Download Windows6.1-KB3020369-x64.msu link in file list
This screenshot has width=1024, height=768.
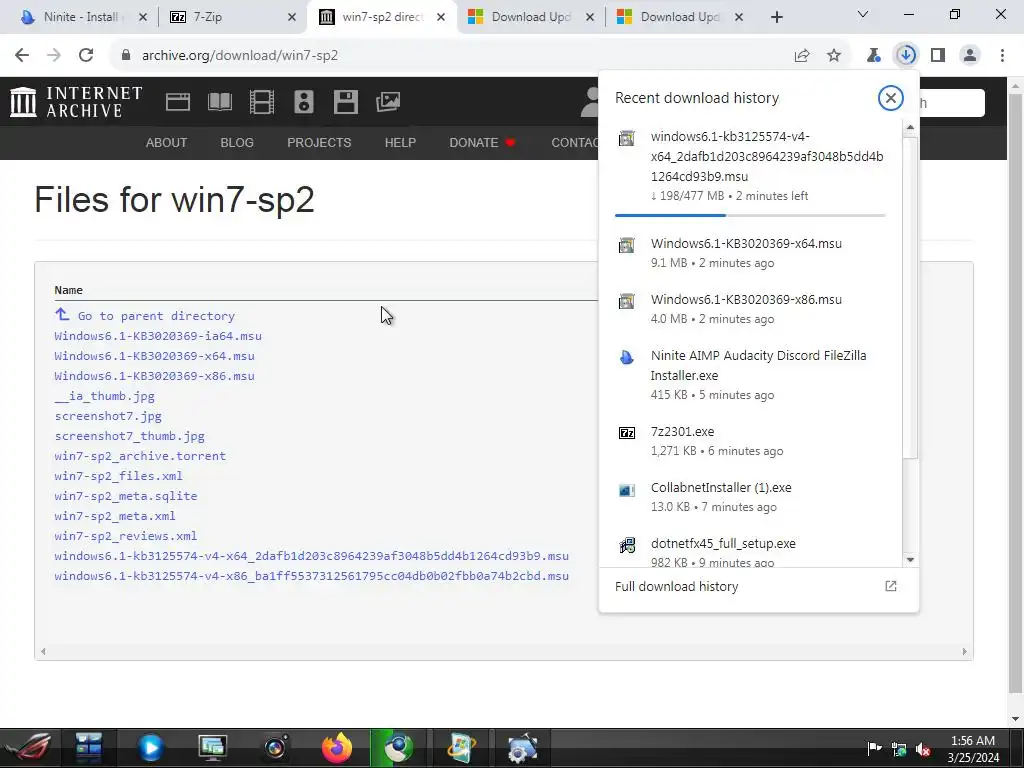click(154, 356)
